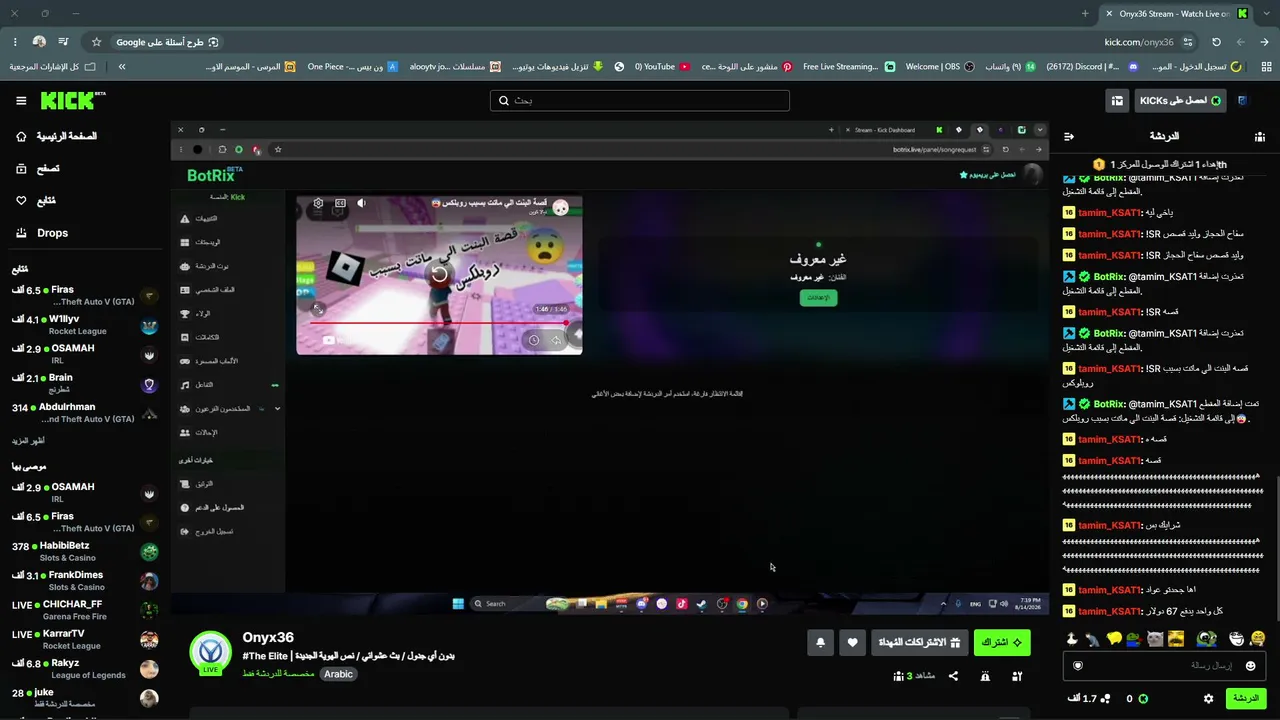This screenshot has height=720, width=1280.
Task: Pick the crying-laughing emote
Action: click(x=1258, y=639)
